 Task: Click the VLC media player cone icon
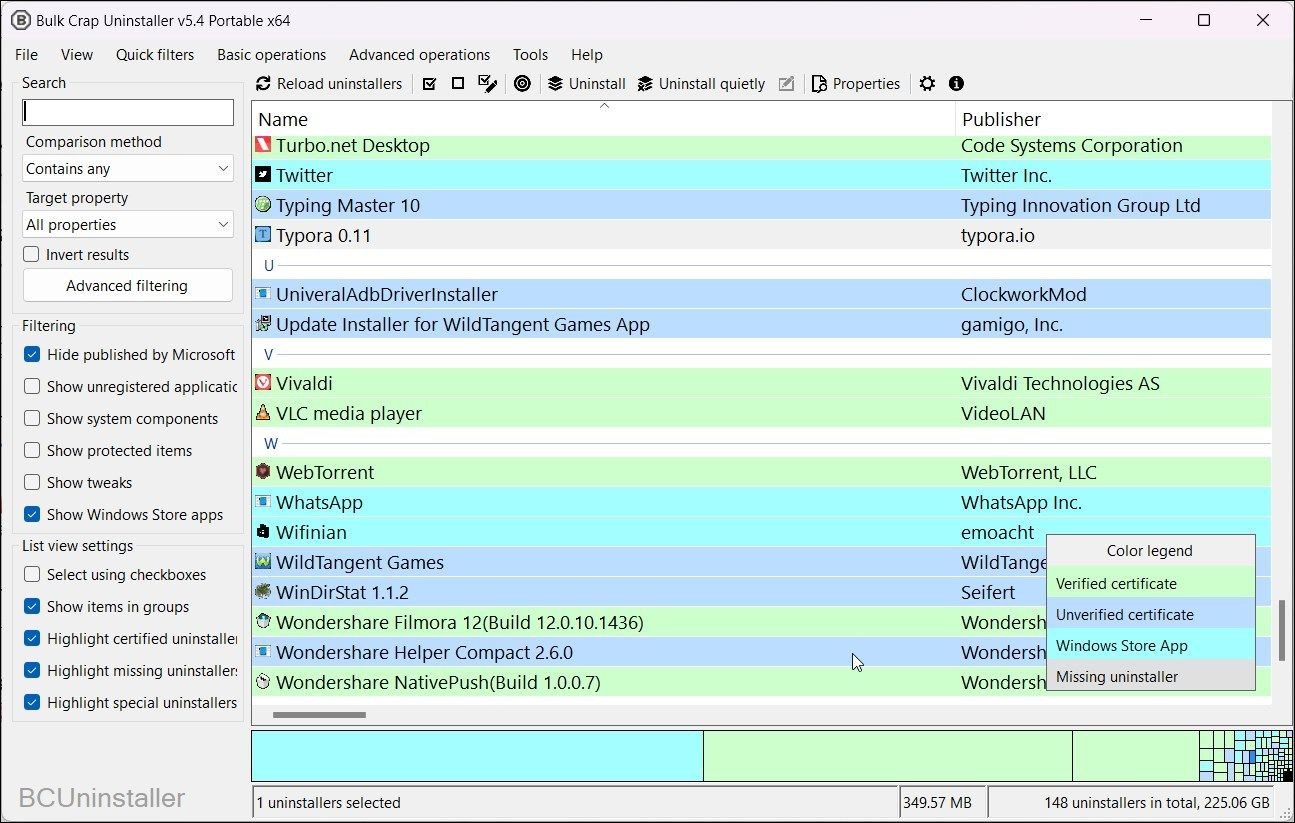tap(263, 413)
